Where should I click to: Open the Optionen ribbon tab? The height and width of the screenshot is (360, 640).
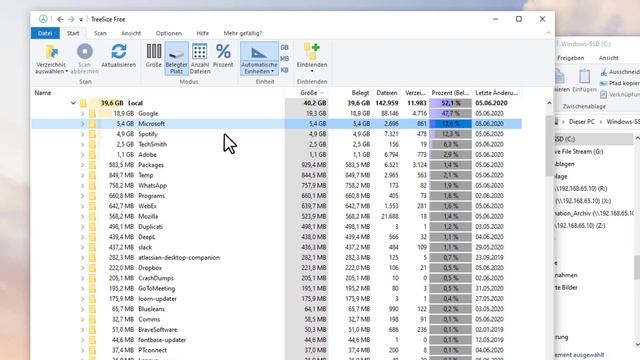tap(169, 33)
